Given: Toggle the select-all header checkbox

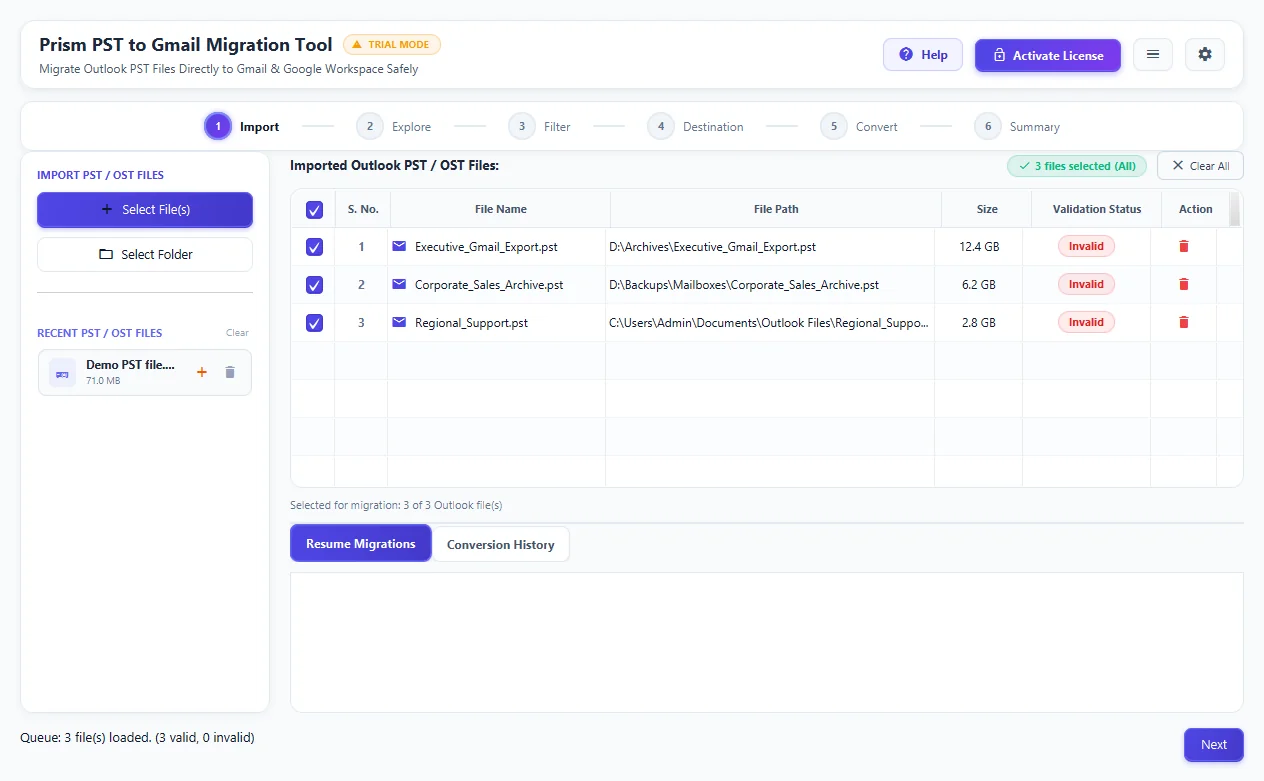Looking at the screenshot, I should 314,210.
